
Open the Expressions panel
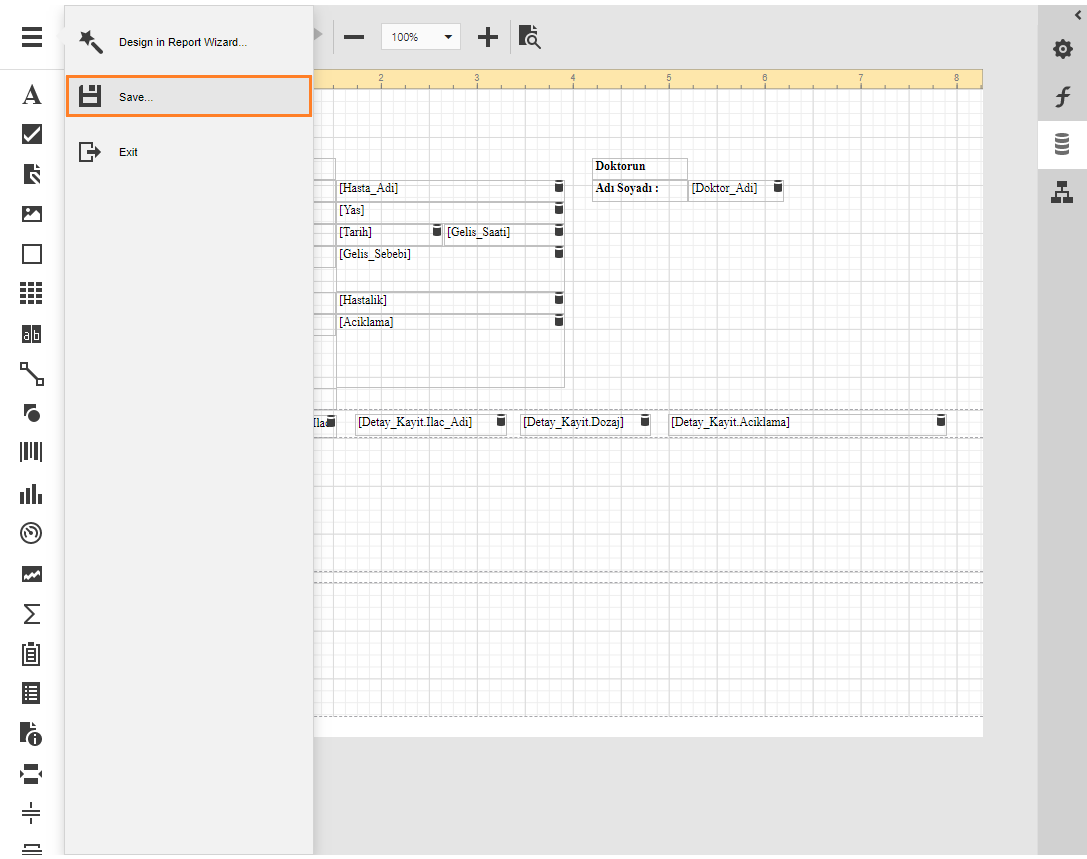coord(1062,97)
